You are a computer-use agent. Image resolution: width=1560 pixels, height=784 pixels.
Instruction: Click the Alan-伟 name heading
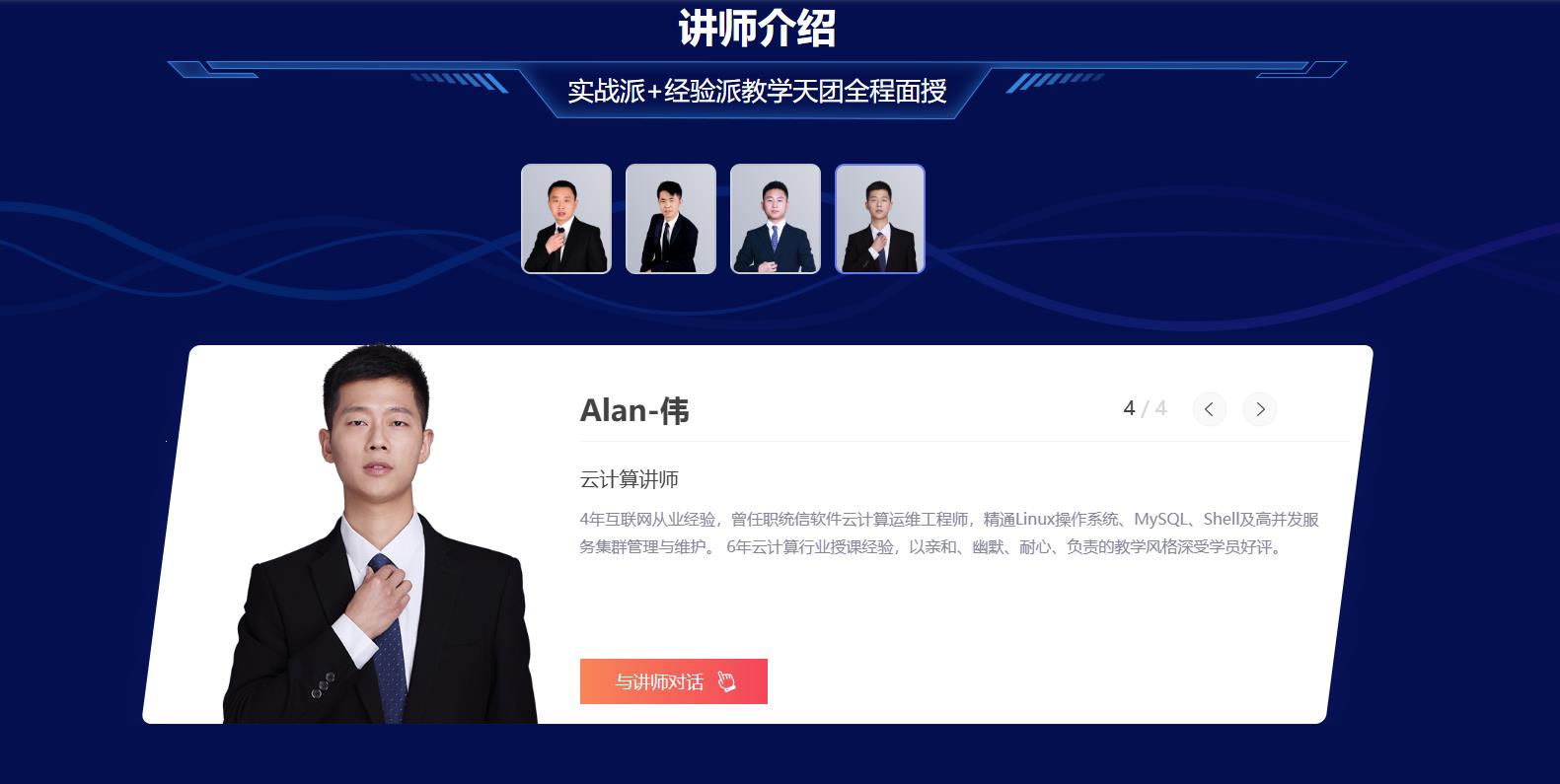point(634,410)
